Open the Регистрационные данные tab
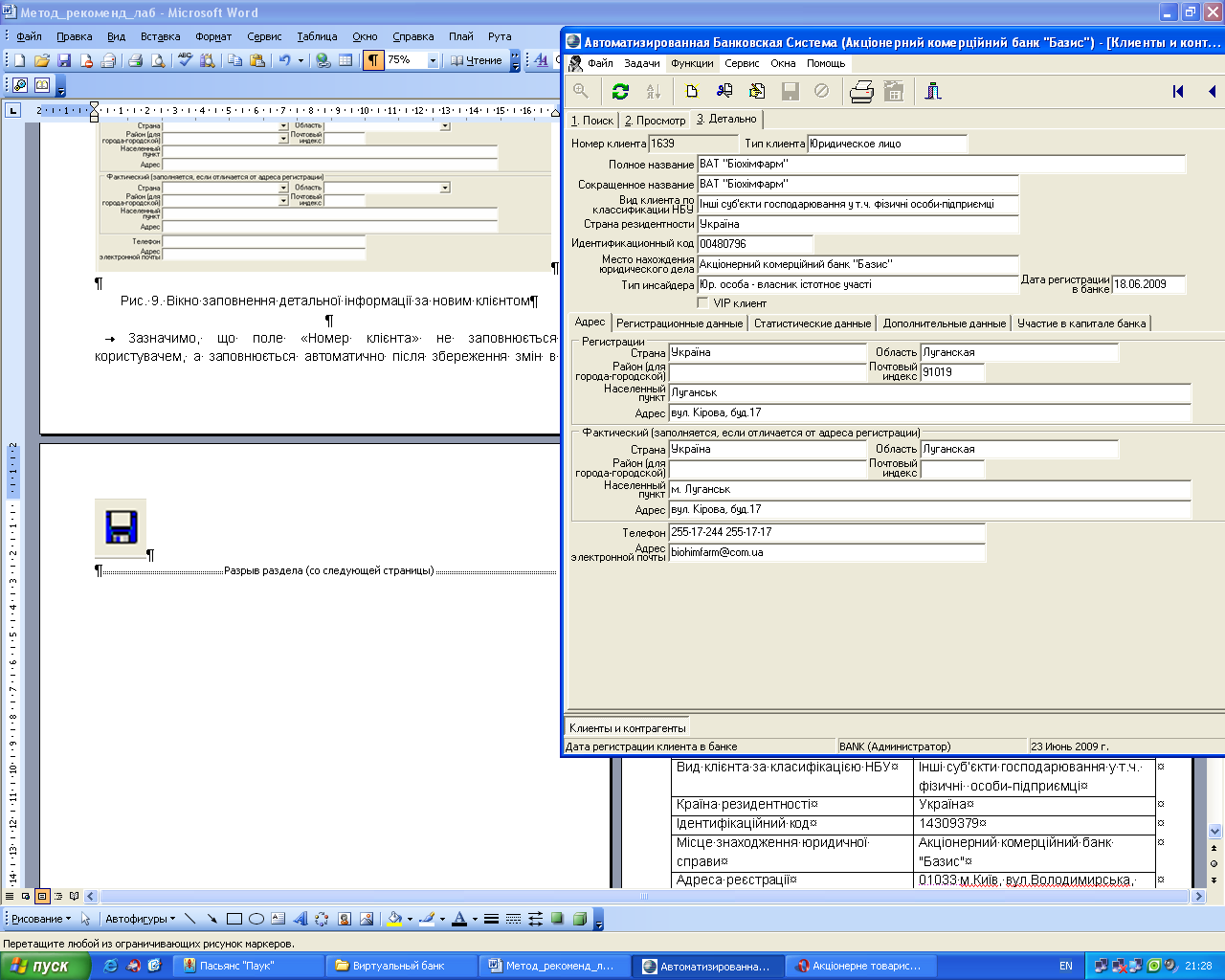This screenshot has width=1225, height=980. coord(679,323)
